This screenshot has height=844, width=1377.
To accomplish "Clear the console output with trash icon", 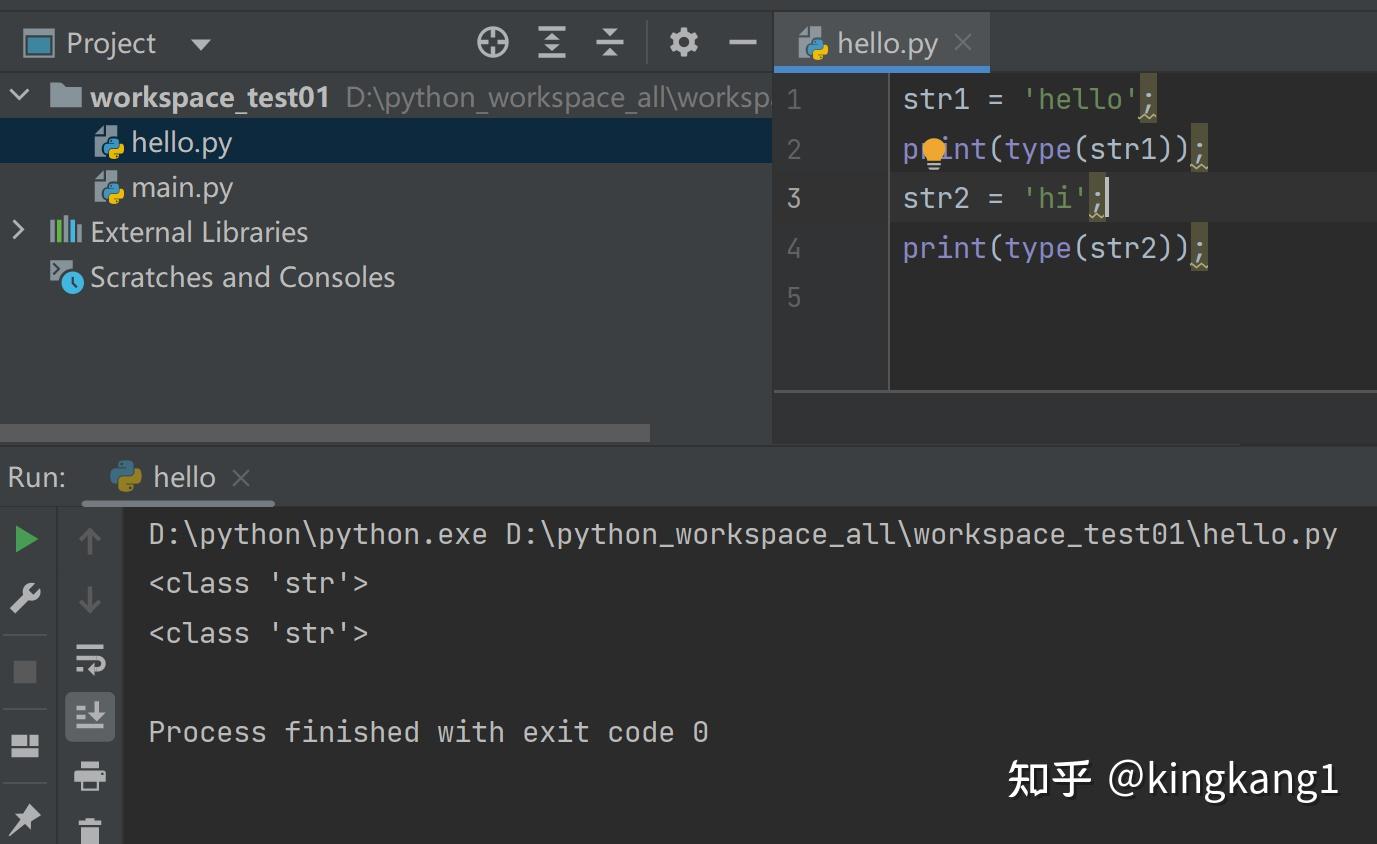I will coord(89,831).
